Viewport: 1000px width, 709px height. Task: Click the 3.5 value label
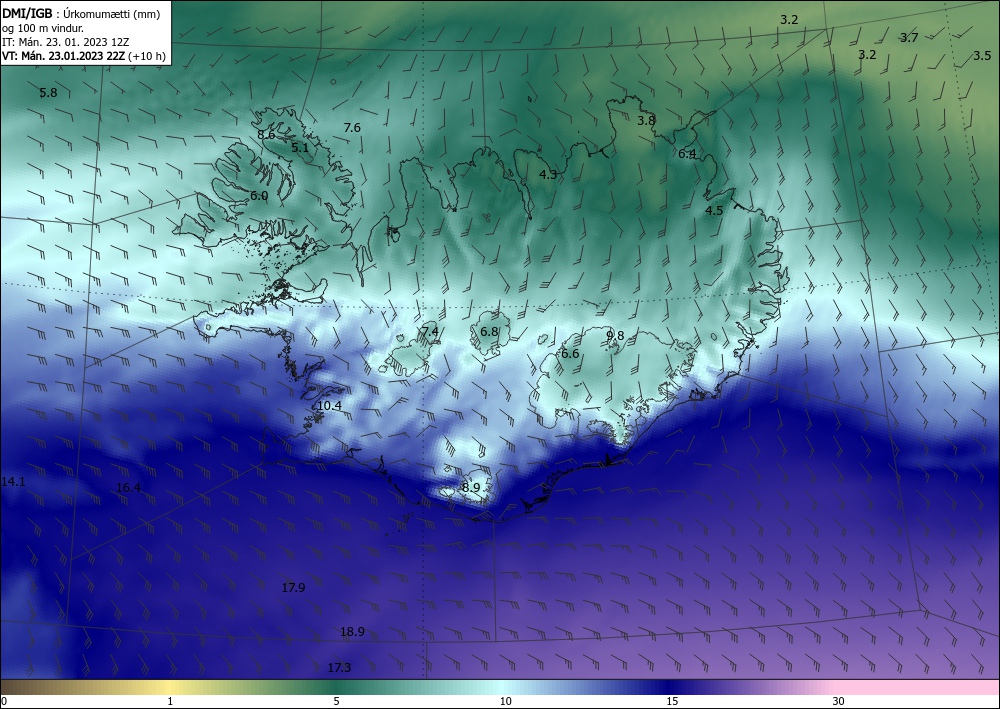click(982, 56)
